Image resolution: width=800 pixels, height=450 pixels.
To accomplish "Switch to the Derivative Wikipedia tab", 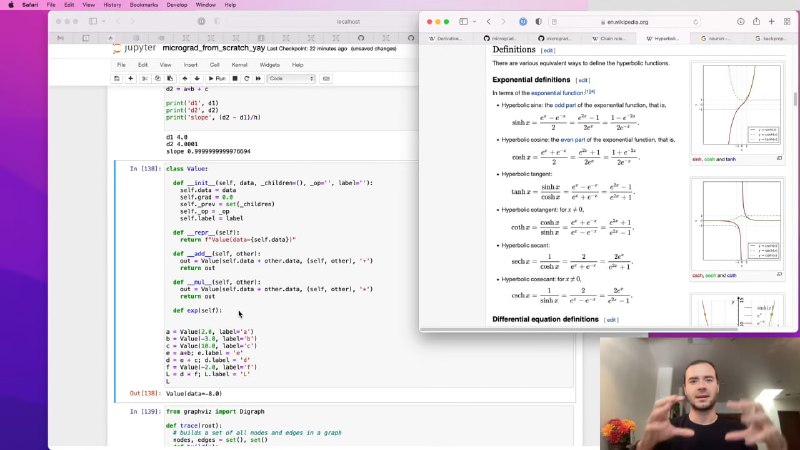I will pyautogui.click(x=446, y=38).
